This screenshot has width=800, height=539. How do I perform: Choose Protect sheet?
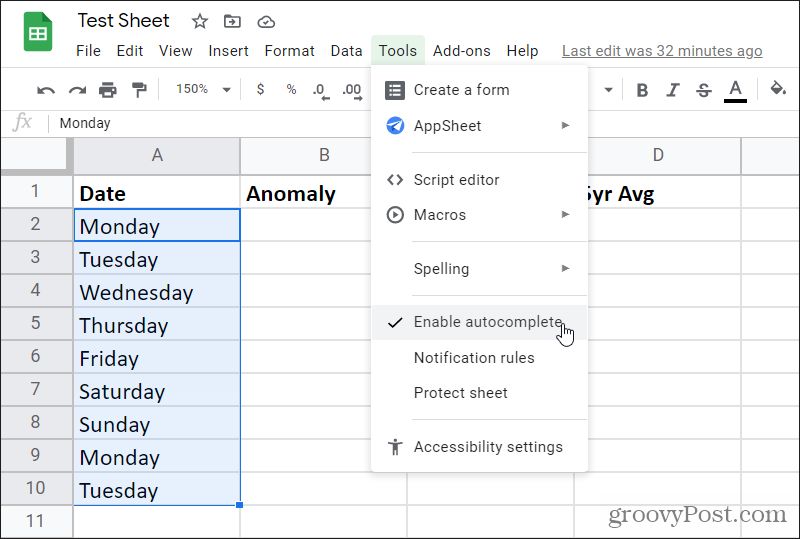click(480, 393)
